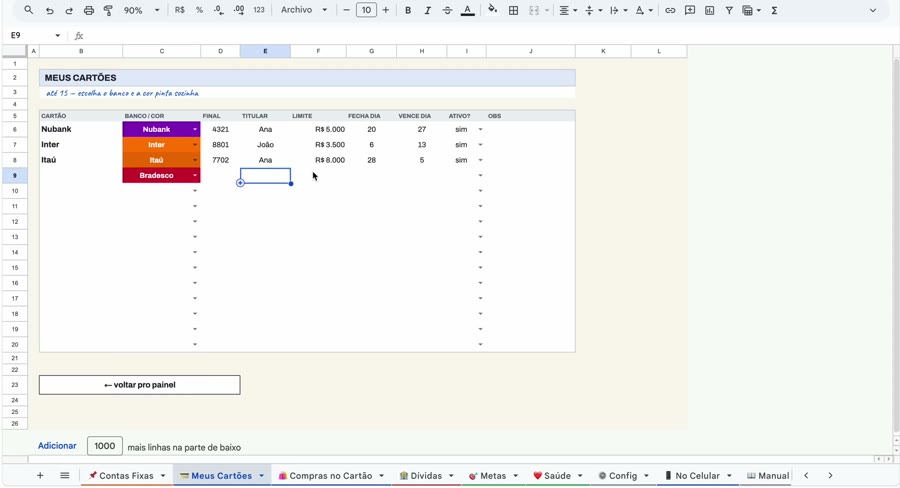The height and width of the screenshot is (488, 900).
Task: Format as percent
Action: coord(199,10)
